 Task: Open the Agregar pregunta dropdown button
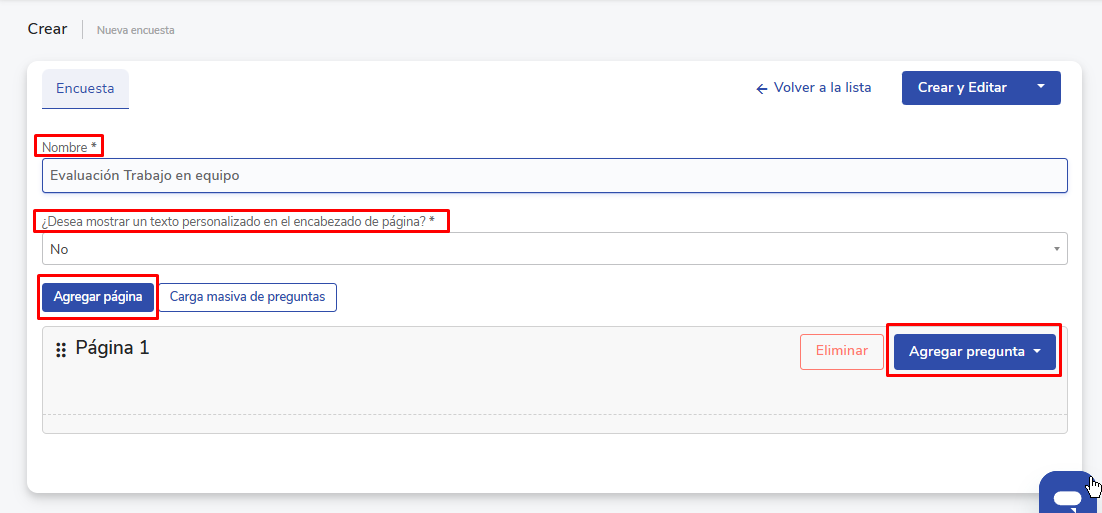(966, 352)
